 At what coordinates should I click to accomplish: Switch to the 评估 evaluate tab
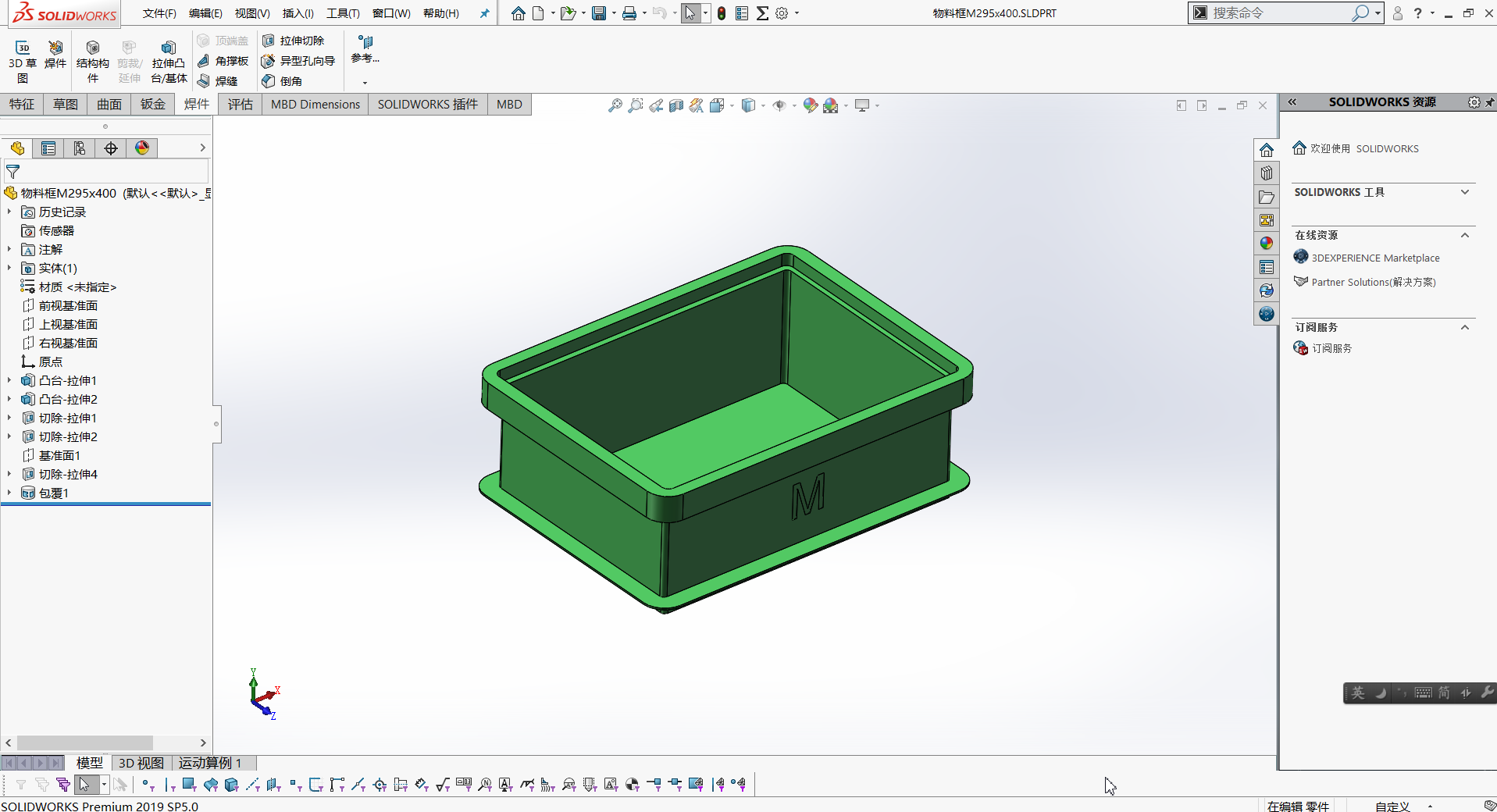[x=241, y=105]
